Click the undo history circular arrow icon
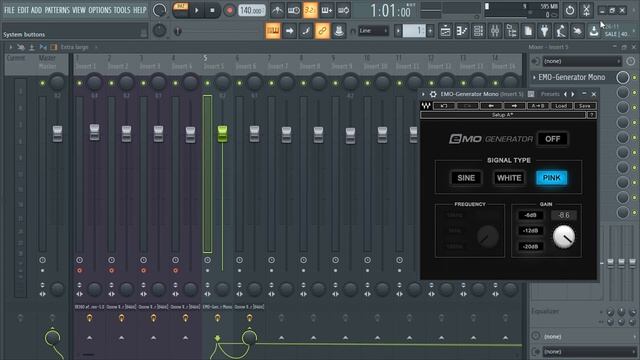 click(x=570, y=10)
